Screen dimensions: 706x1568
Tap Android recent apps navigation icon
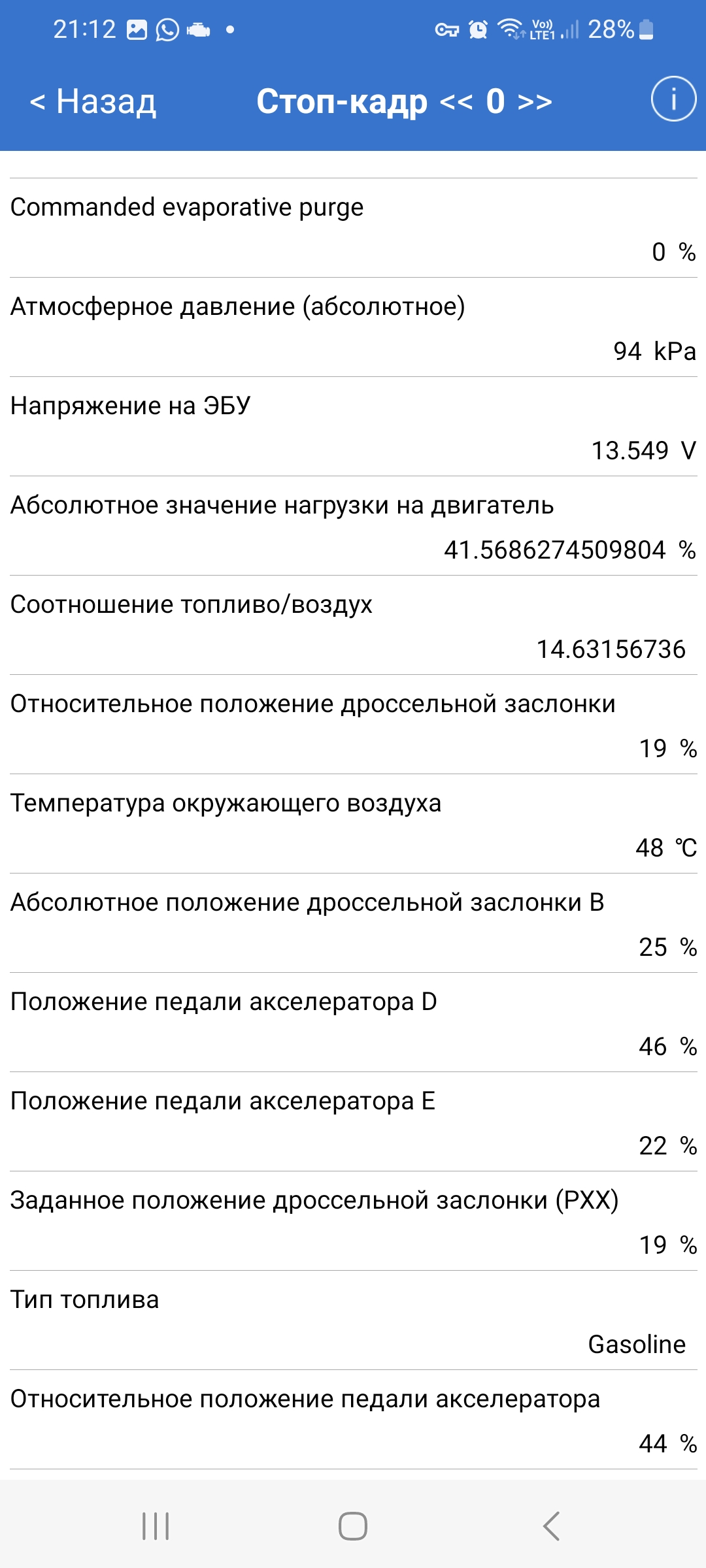(156, 1526)
